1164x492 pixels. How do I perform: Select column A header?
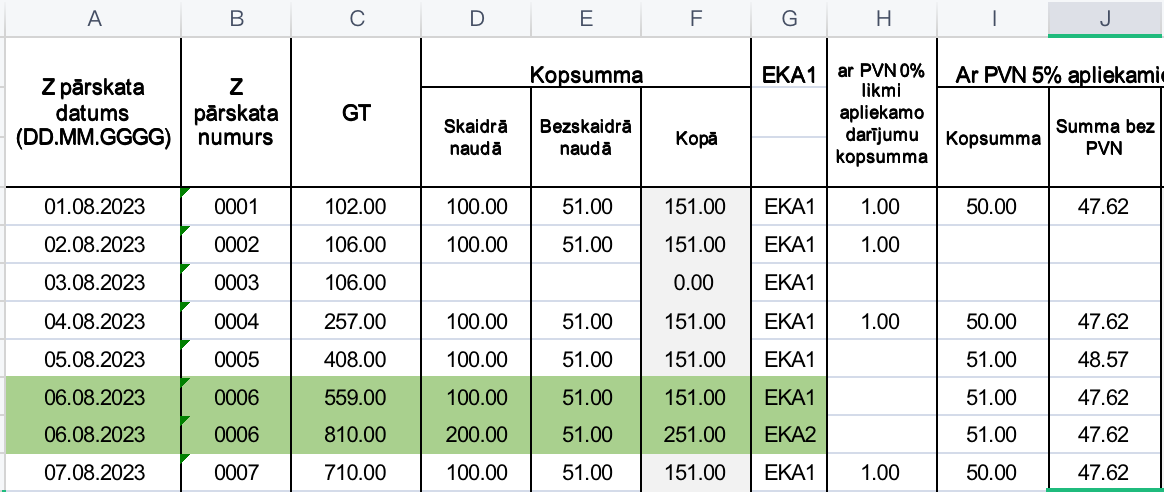95,18
